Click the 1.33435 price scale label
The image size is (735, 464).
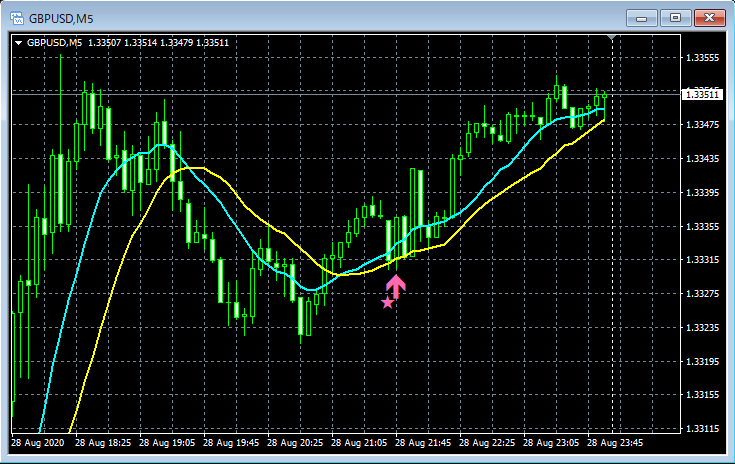pyautogui.click(x=702, y=159)
